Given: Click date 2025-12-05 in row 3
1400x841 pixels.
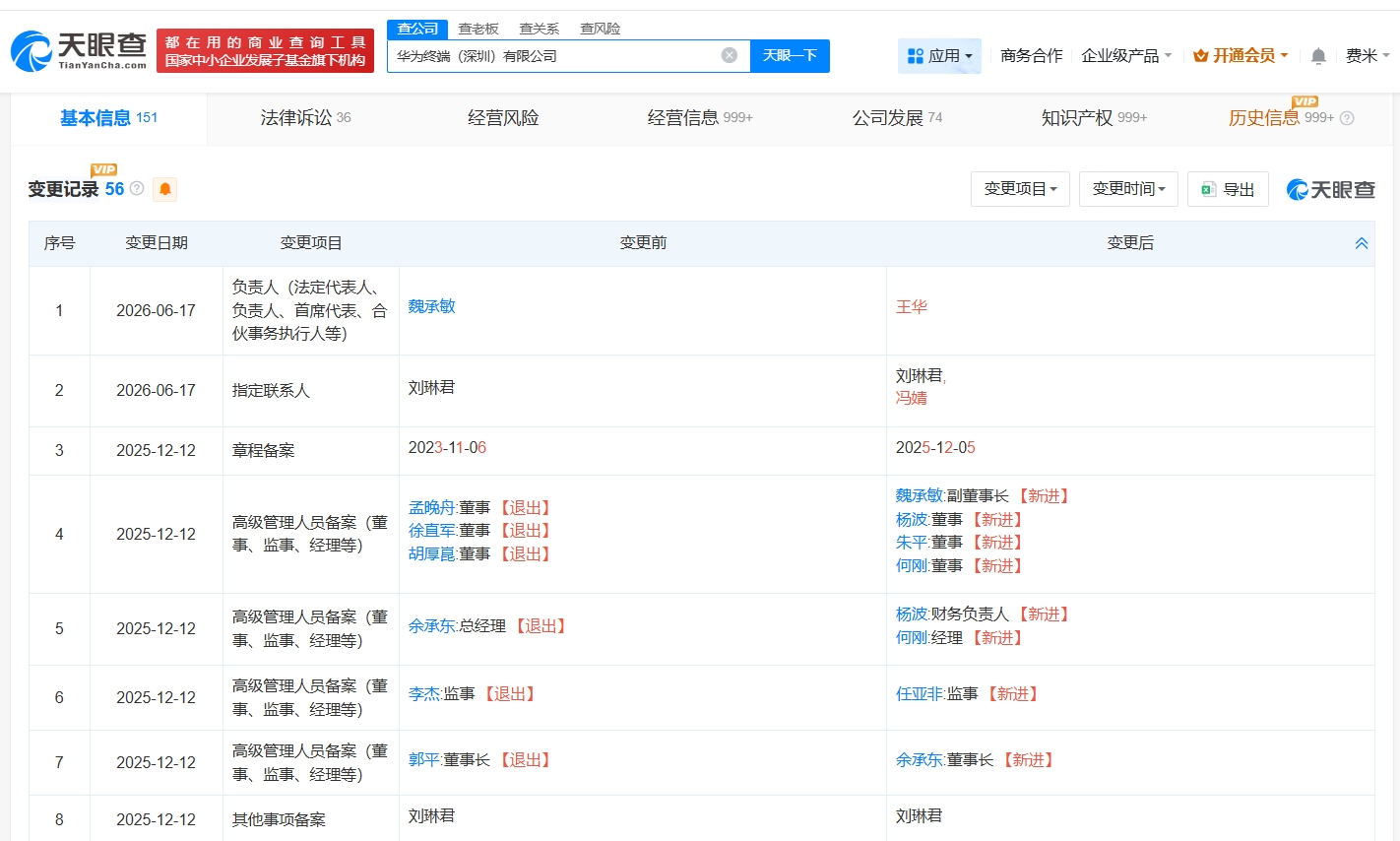Looking at the screenshot, I should (x=935, y=448).
